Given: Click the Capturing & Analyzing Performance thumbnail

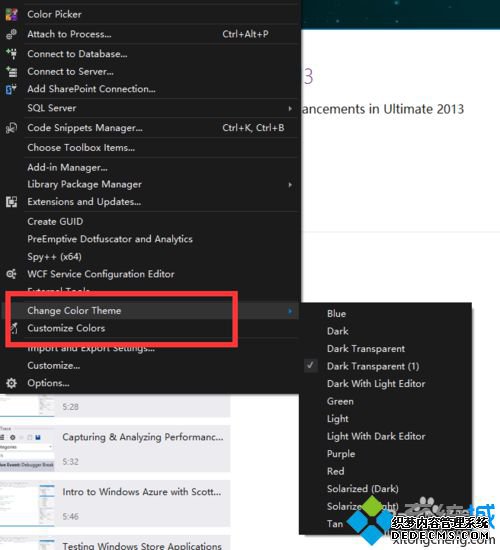Looking at the screenshot, I should [x=27, y=448].
